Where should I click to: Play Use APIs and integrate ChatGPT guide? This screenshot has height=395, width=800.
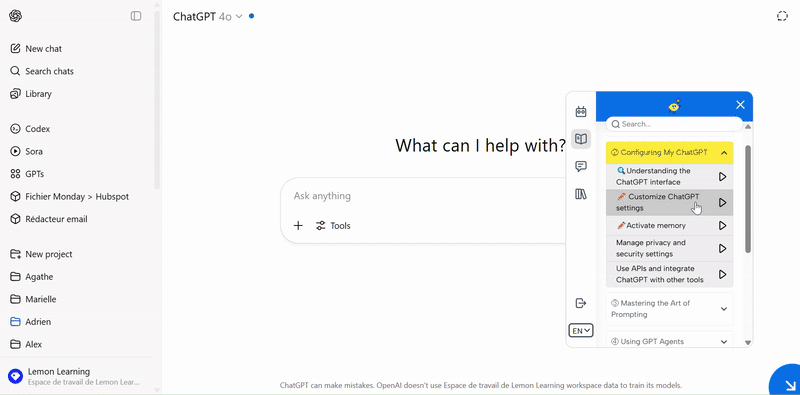[722, 274]
